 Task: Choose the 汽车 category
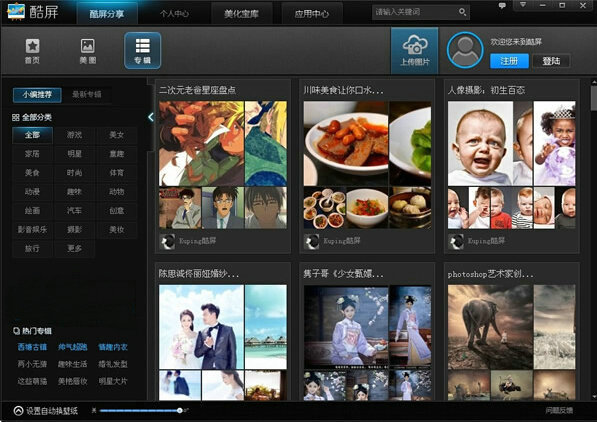click(74, 210)
